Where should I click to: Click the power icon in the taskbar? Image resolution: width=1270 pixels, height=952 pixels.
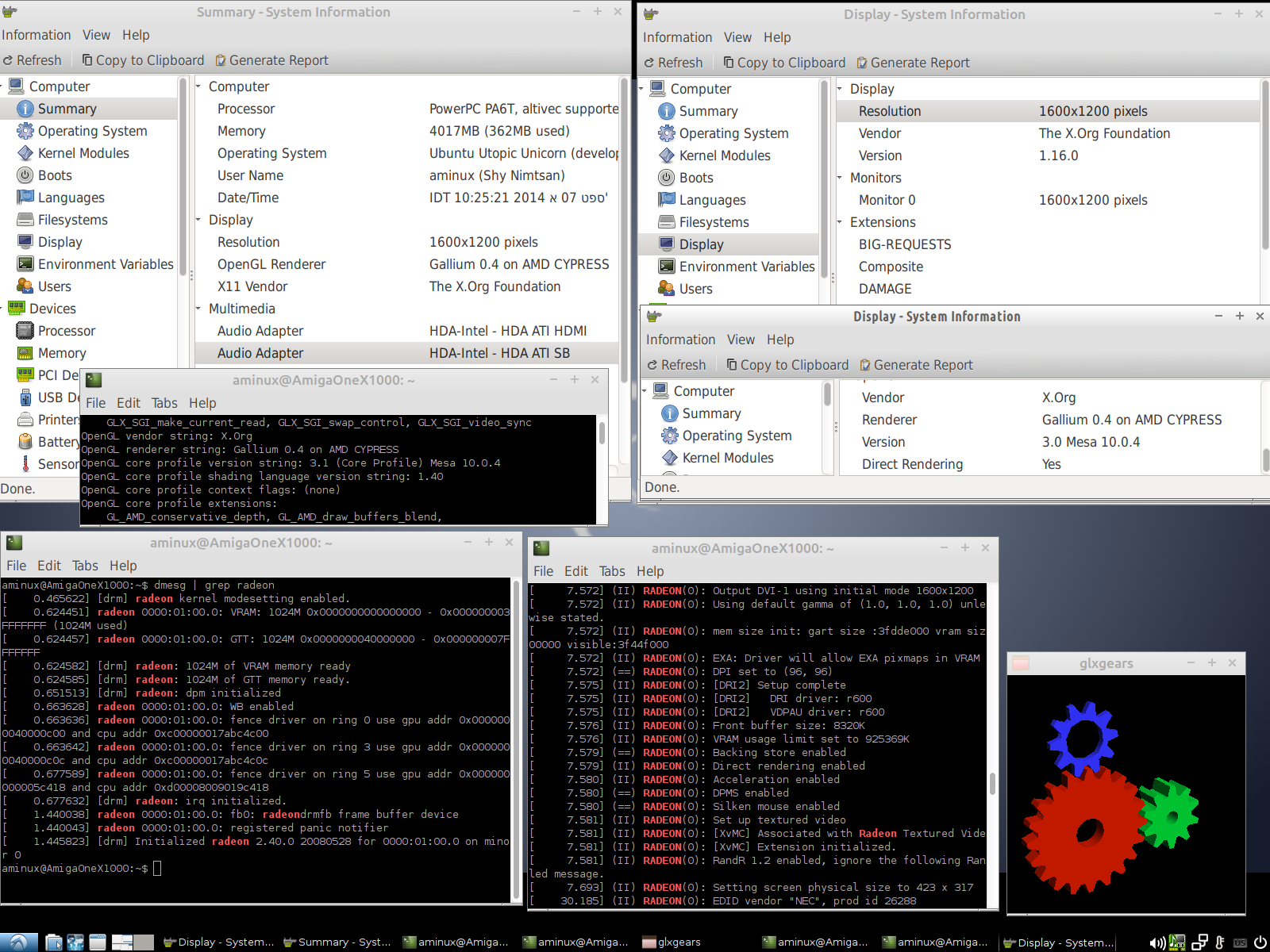(x=1260, y=942)
